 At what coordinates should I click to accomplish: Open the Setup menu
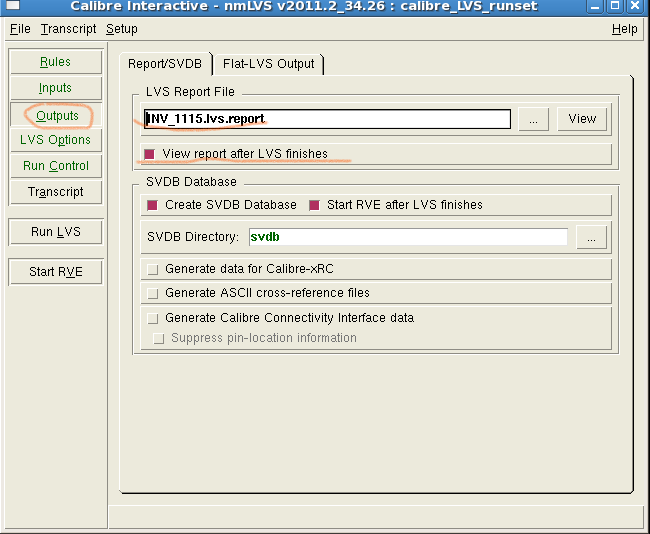point(121,29)
